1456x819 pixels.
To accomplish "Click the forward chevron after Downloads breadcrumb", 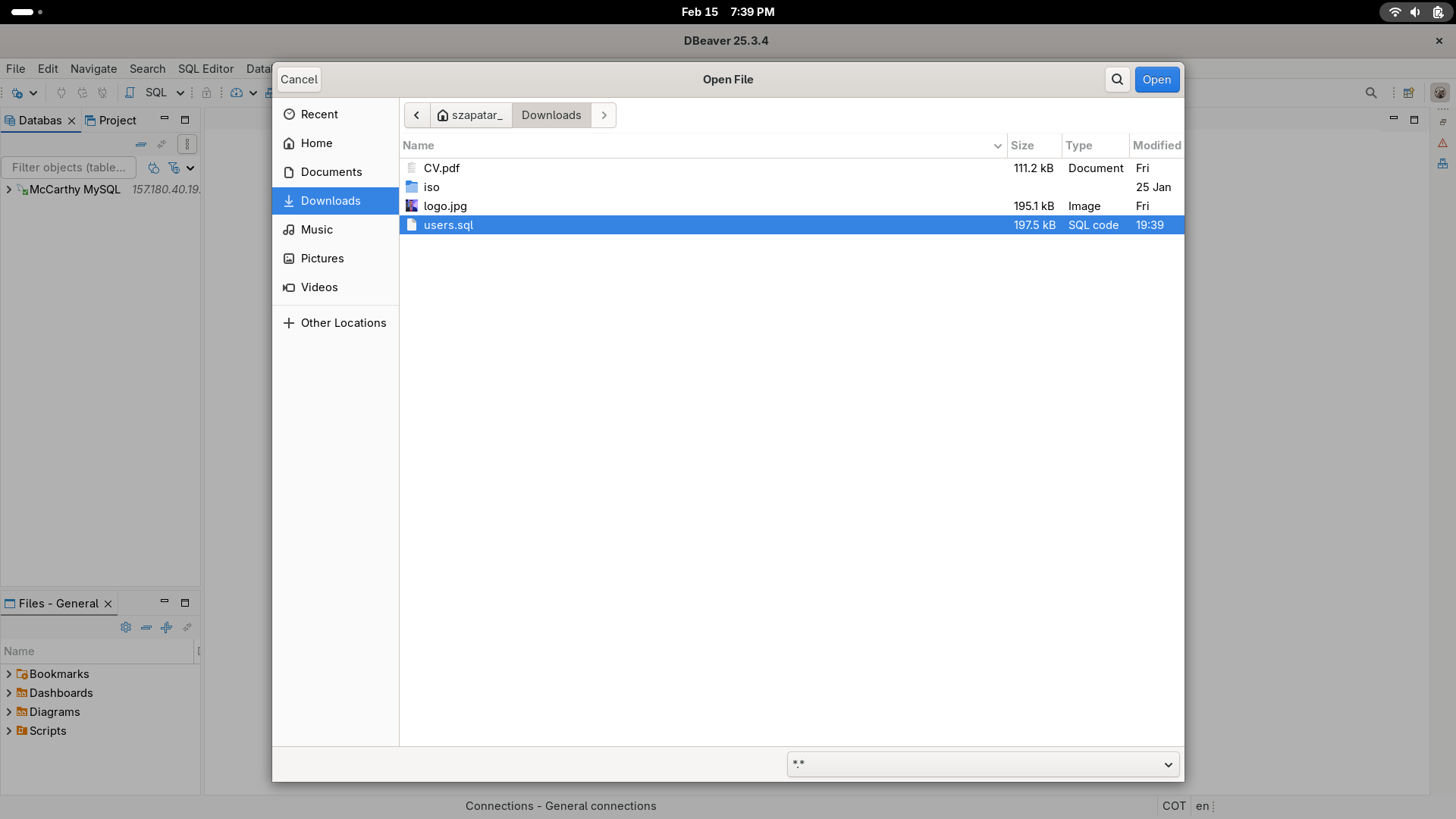I will click(604, 115).
